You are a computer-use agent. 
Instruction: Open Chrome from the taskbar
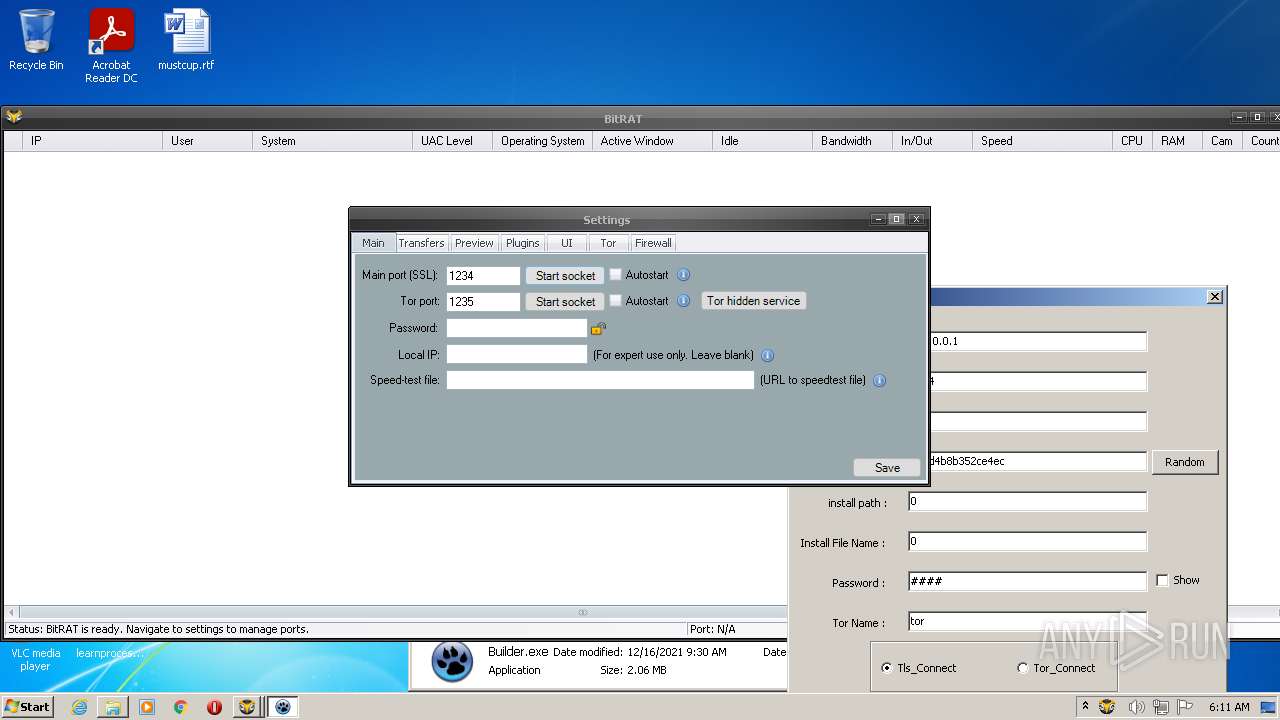tap(181, 707)
